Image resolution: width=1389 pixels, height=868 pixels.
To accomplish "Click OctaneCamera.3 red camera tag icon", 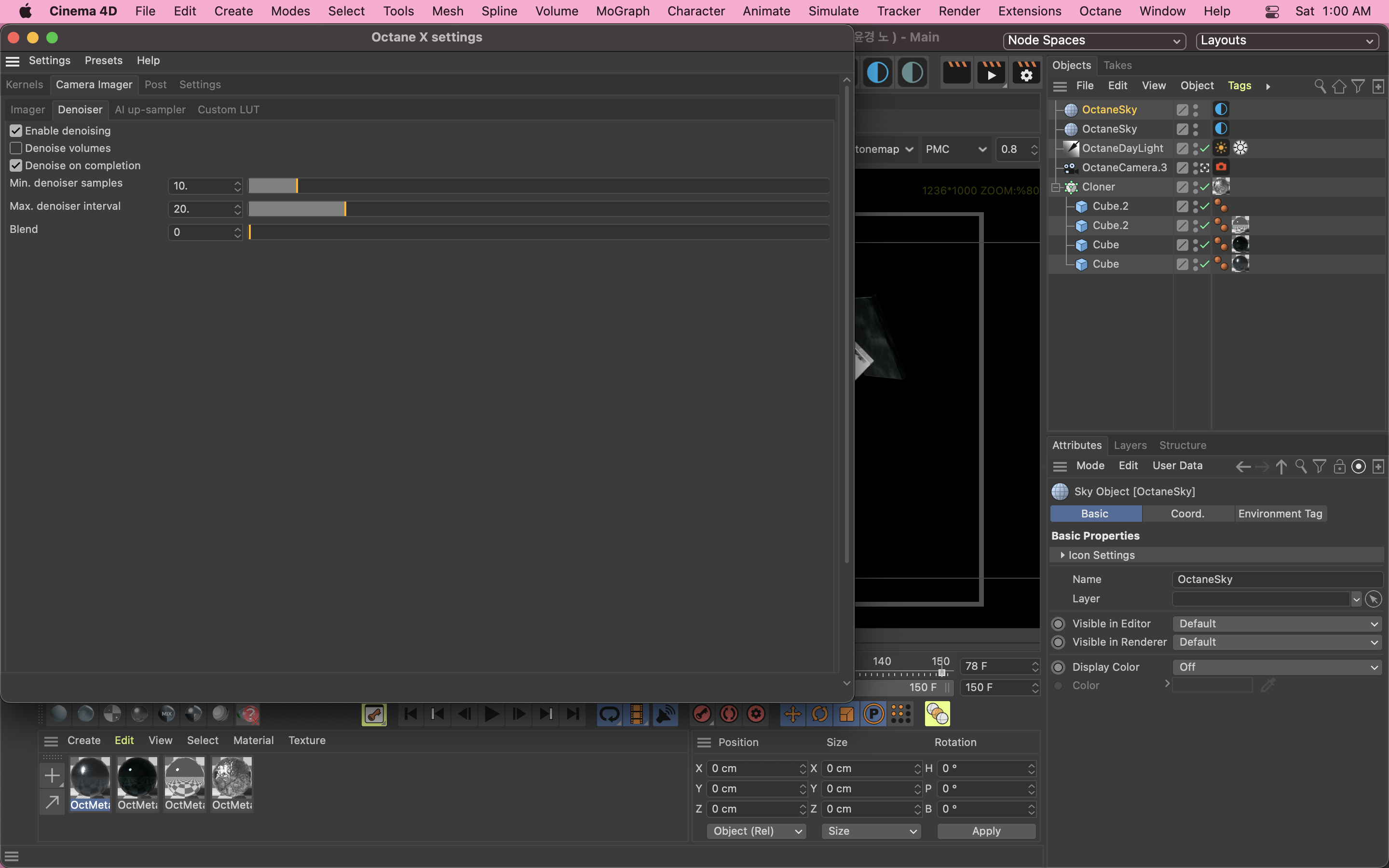I will click(x=1221, y=167).
